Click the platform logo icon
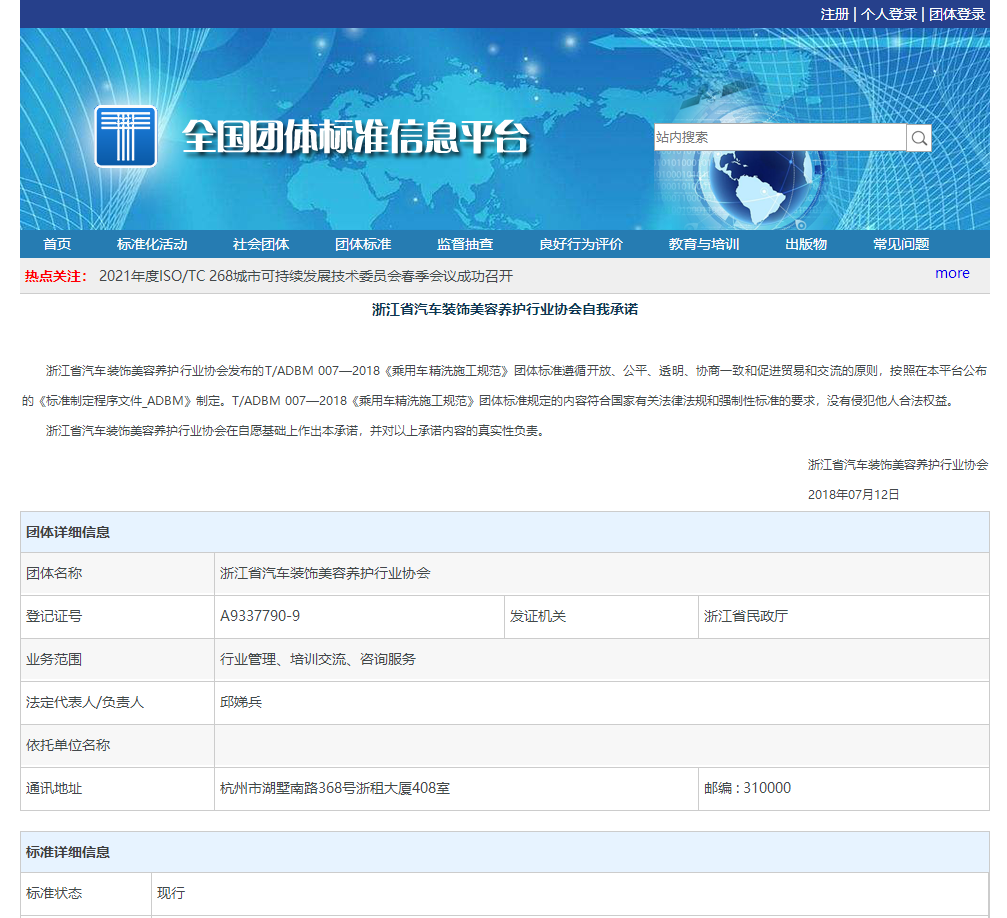 click(124, 137)
